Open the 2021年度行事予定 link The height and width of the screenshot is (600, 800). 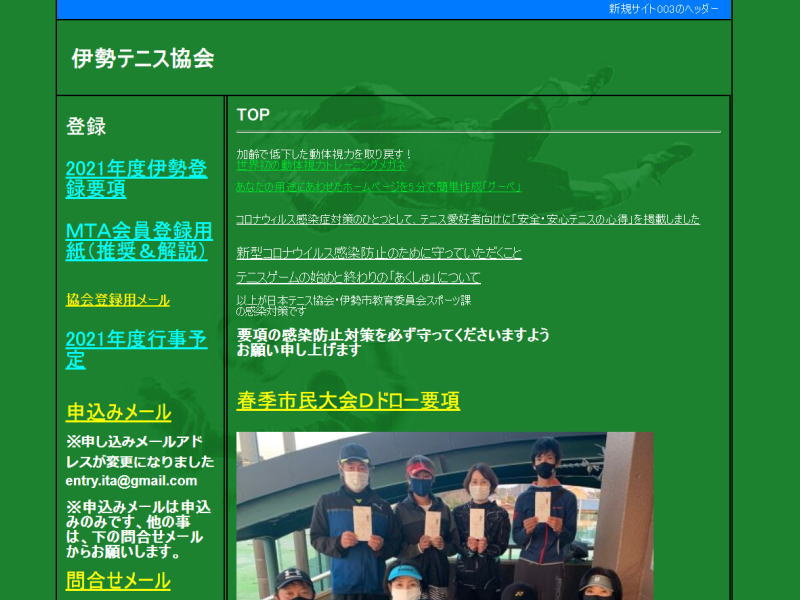136,350
